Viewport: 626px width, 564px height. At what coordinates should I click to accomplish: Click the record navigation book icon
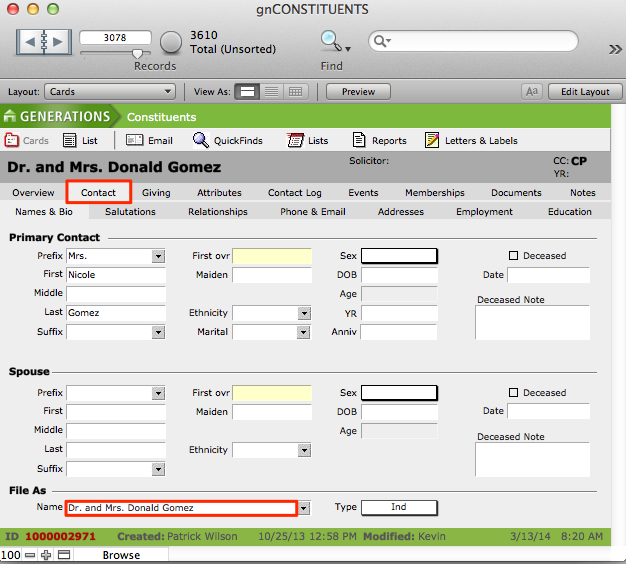pos(44,42)
